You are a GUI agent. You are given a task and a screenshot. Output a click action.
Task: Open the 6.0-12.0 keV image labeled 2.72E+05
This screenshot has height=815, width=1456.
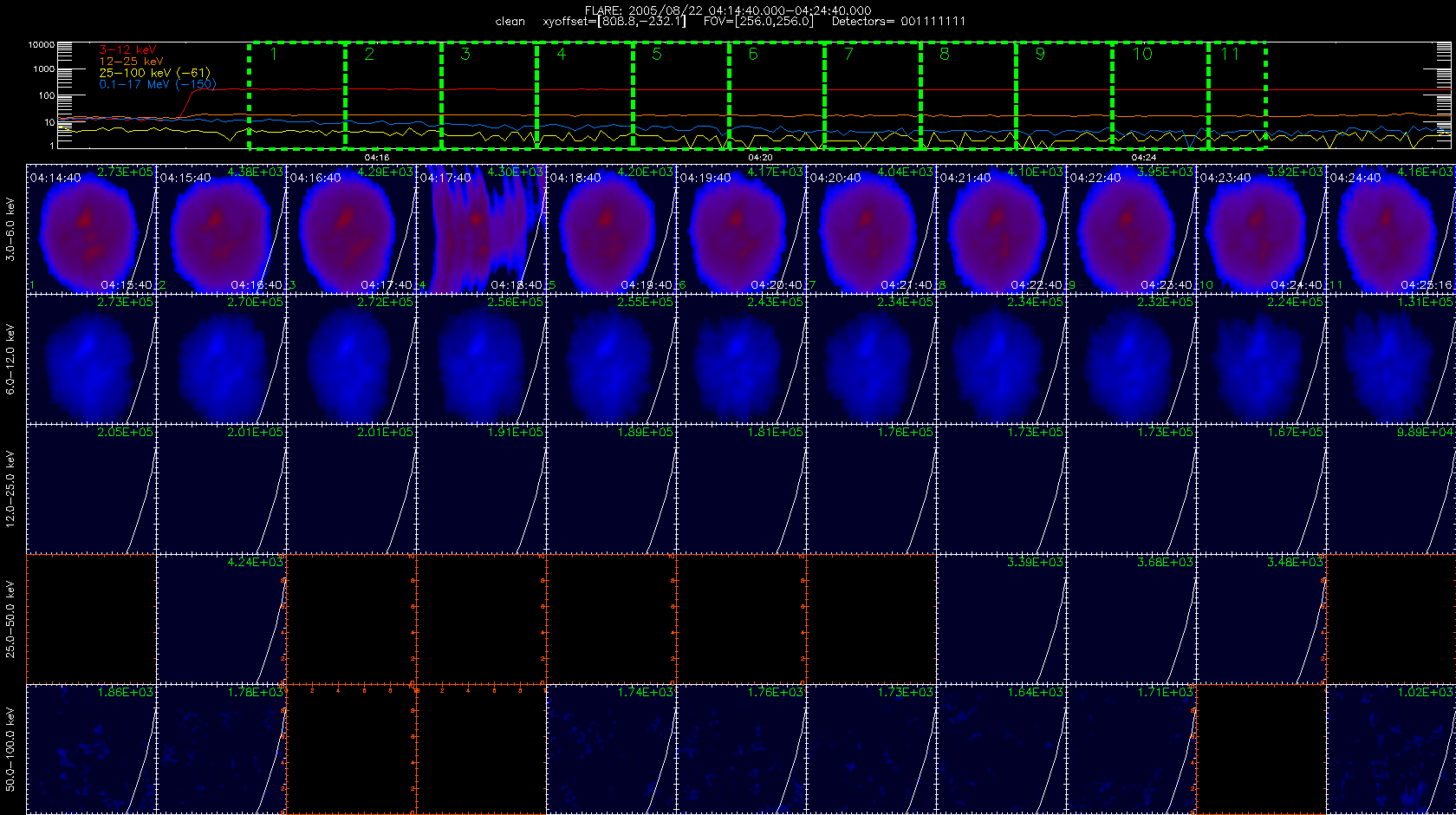pos(351,359)
